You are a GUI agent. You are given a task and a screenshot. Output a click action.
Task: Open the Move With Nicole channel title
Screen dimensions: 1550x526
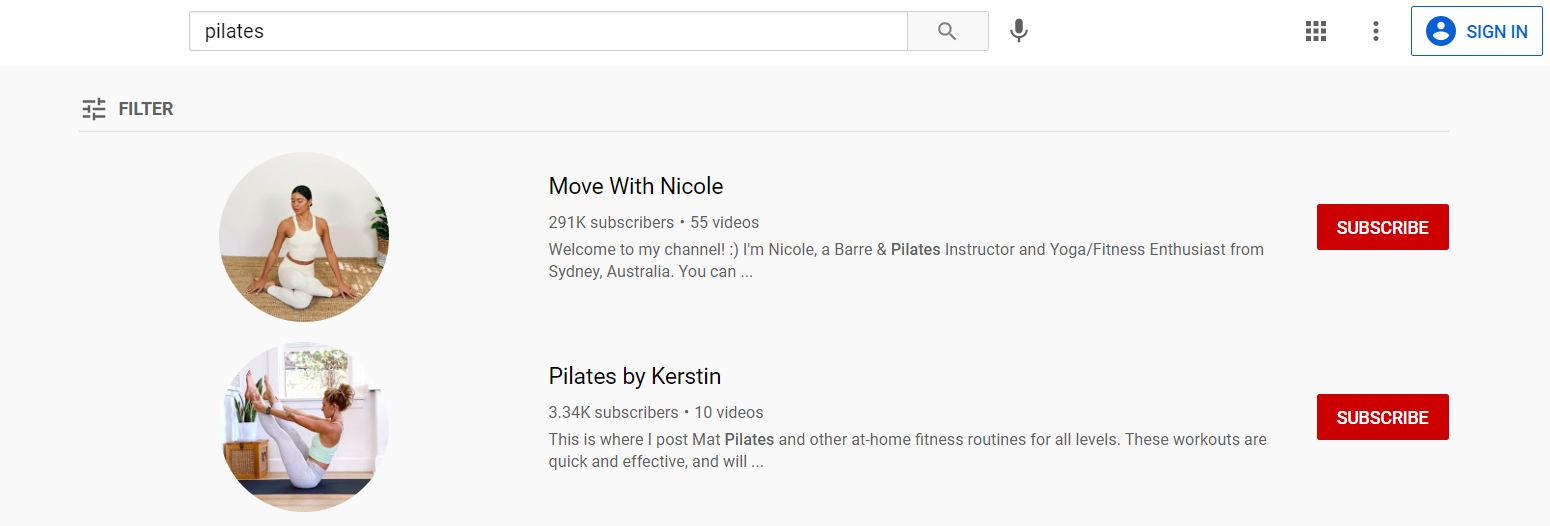(636, 186)
